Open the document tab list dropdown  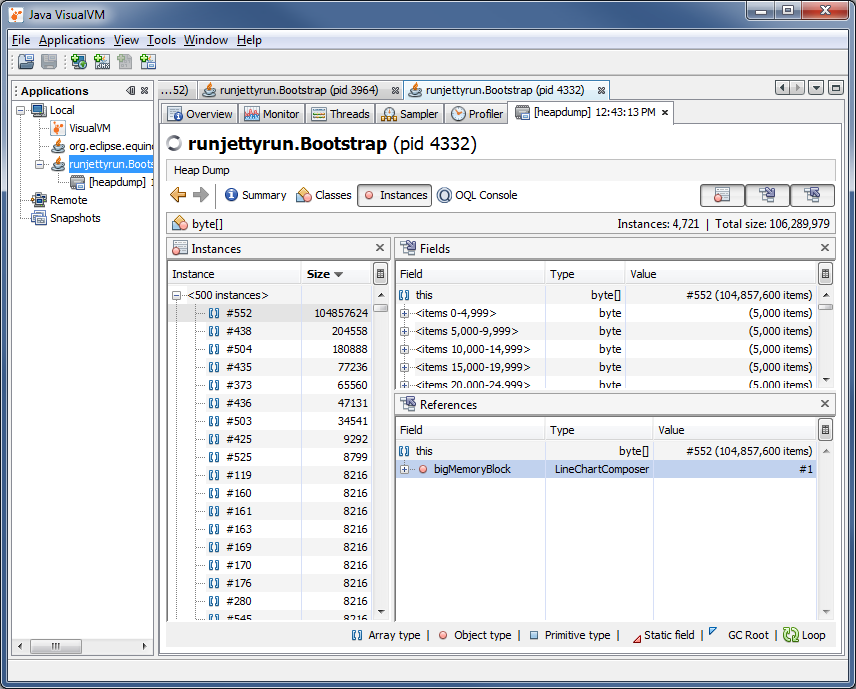click(816, 88)
